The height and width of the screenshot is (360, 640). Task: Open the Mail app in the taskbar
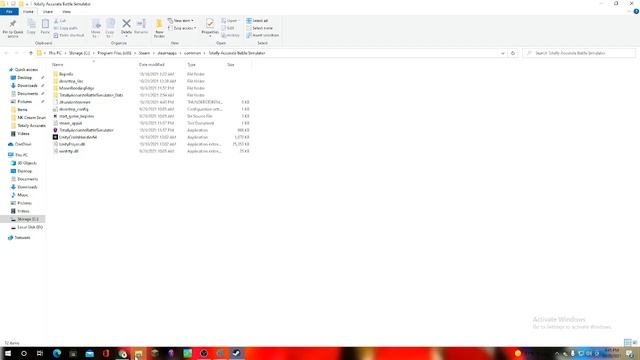(89, 353)
